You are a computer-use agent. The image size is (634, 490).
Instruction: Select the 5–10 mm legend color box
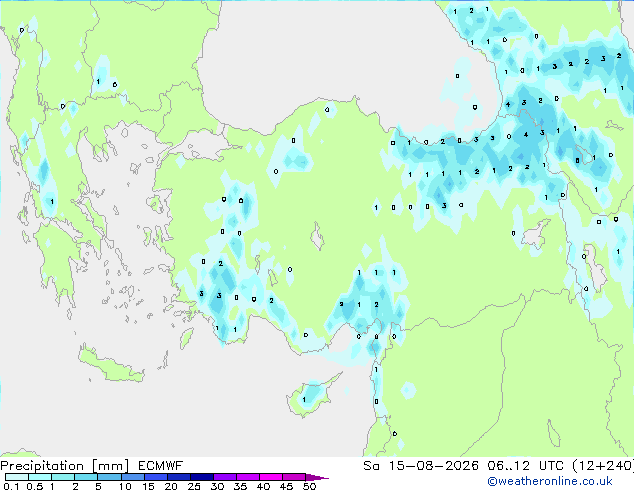109,477
